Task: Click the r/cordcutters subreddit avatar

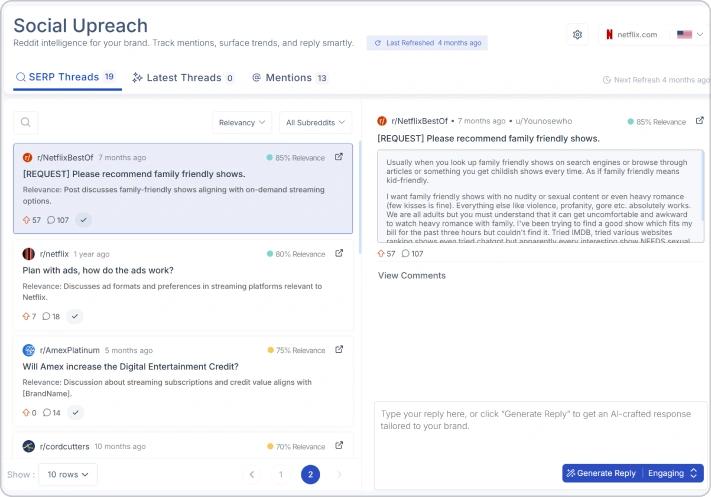Action: point(29,446)
